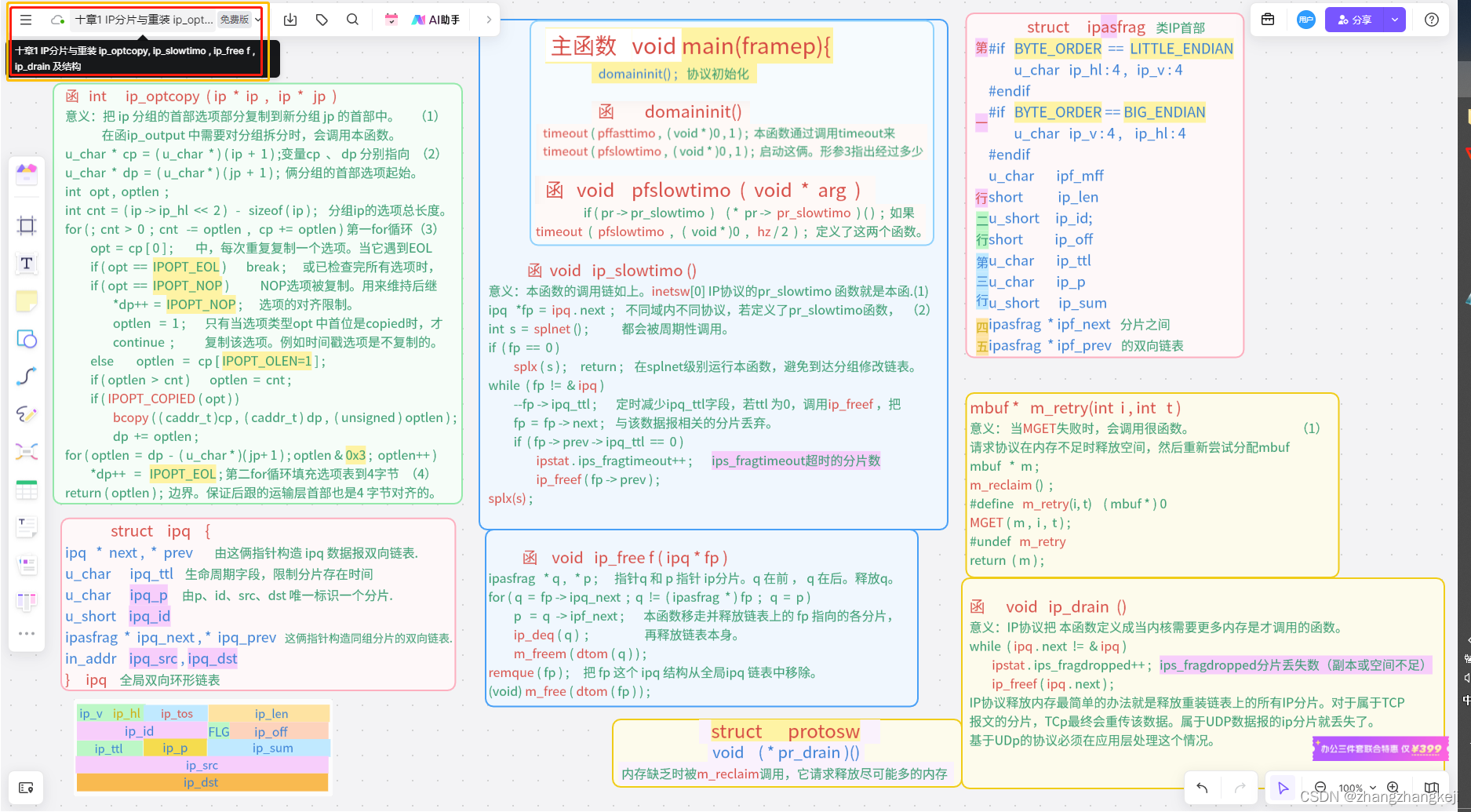Click the 'mbuf * m_retry(int i , int t )' heading
This screenshot has height=812, width=1471.
(1075, 408)
